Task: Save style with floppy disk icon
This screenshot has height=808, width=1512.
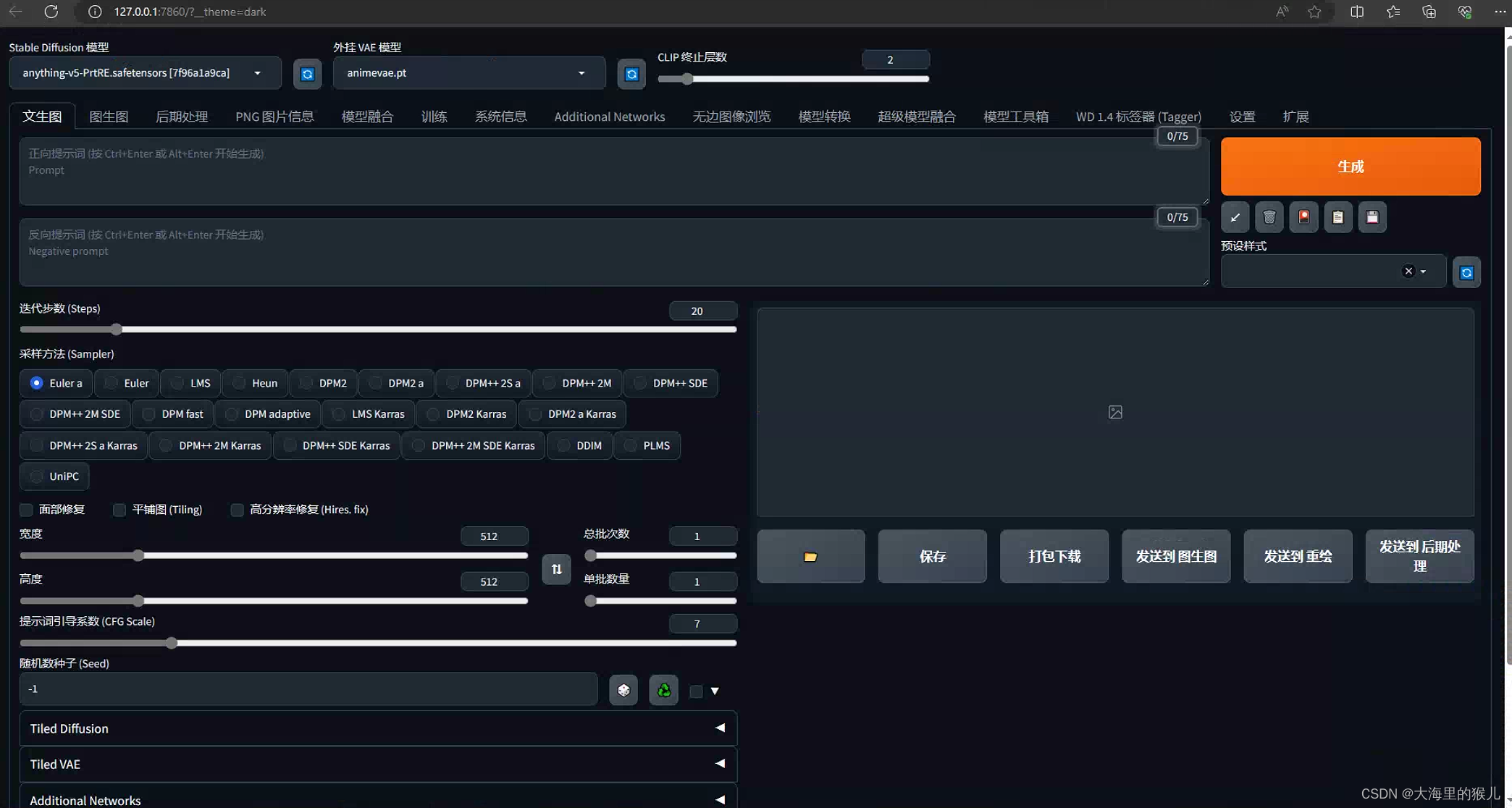Action: [x=1372, y=217]
